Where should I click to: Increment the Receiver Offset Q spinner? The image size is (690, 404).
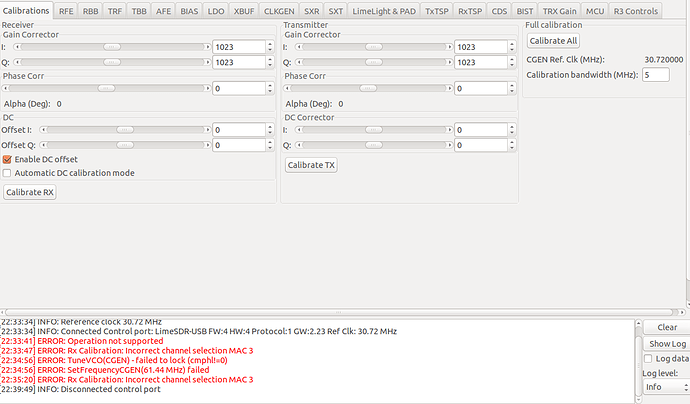(270, 142)
